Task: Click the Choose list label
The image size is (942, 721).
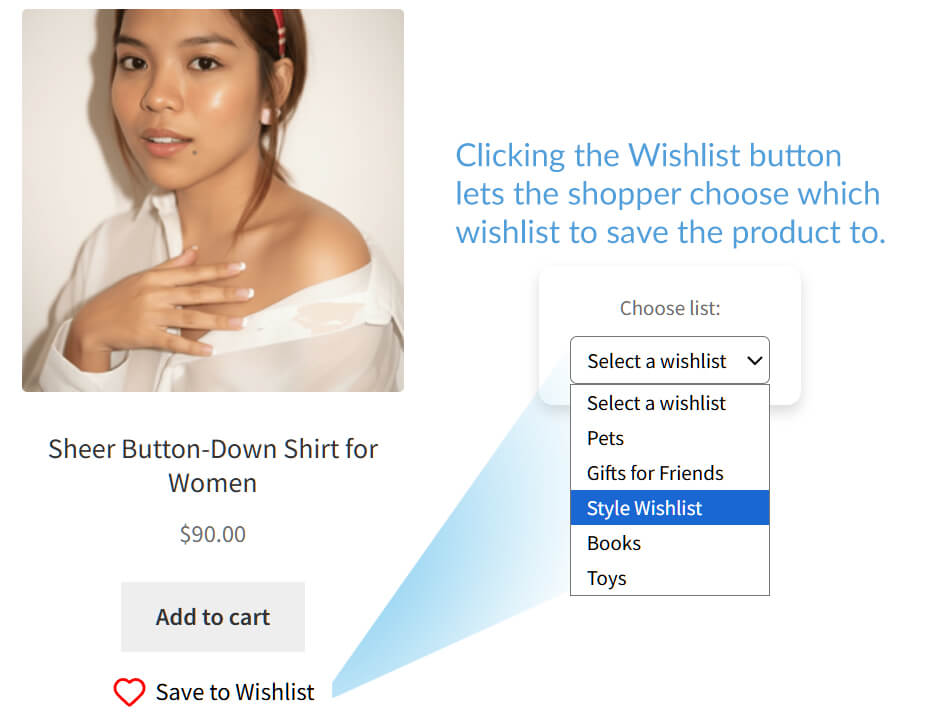Action: tap(669, 308)
